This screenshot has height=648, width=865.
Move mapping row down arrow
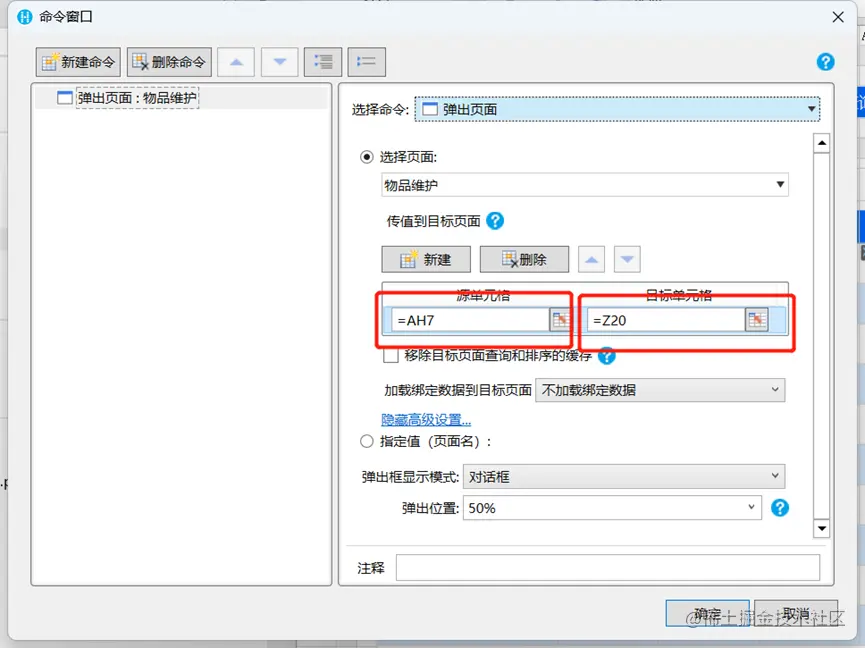tap(627, 259)
